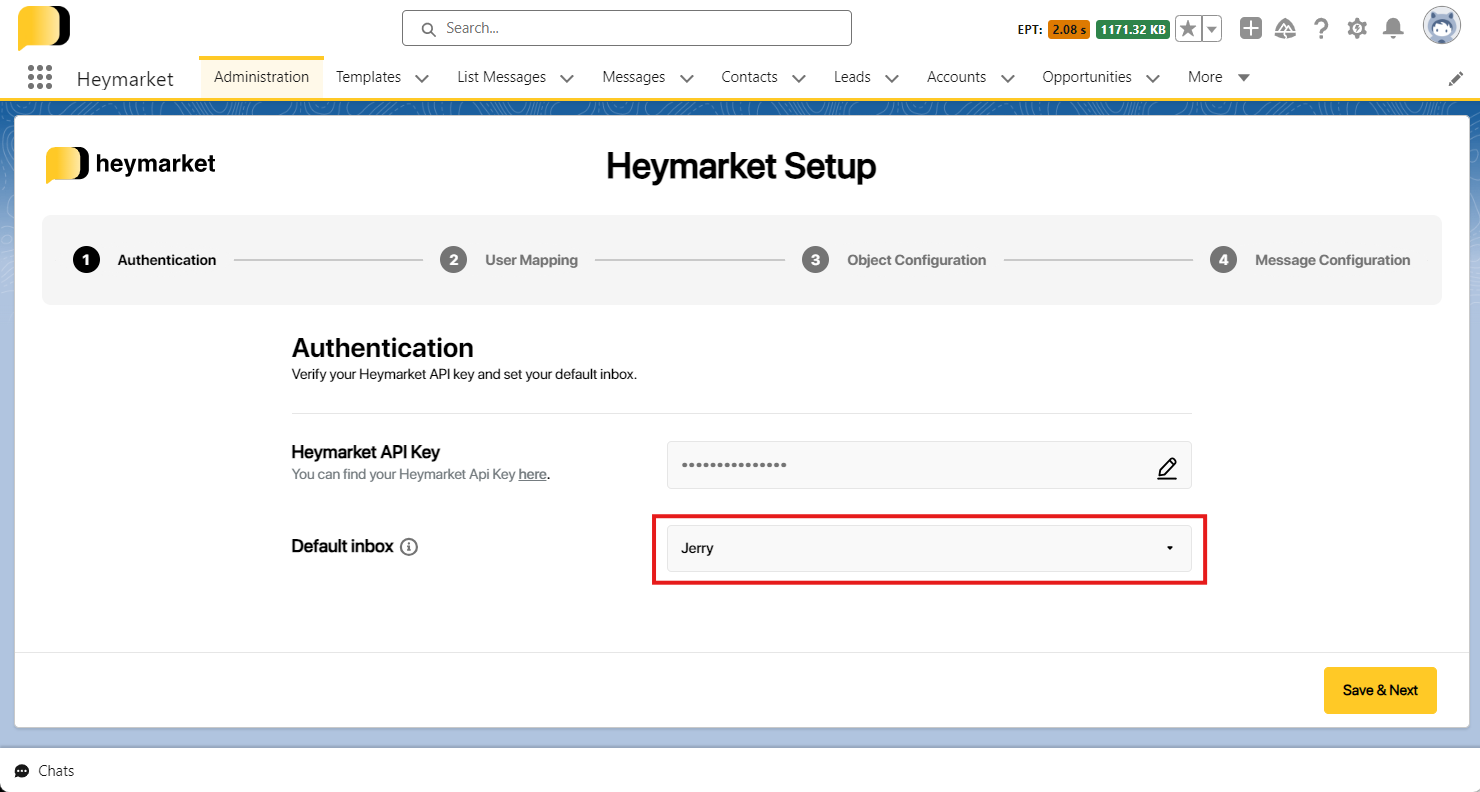This screenshot has height=792, width=1480.
Task: Click the favorites star icon
Action: click(x=1188, y=29)
